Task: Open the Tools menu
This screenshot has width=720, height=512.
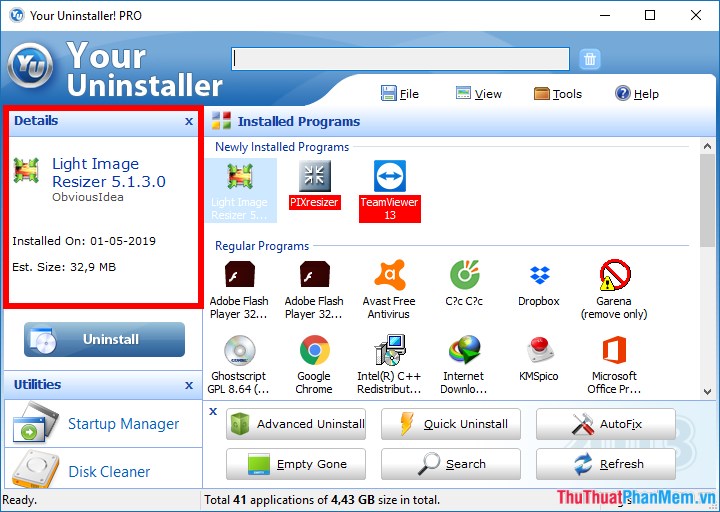Action: (x=557, y=93)
